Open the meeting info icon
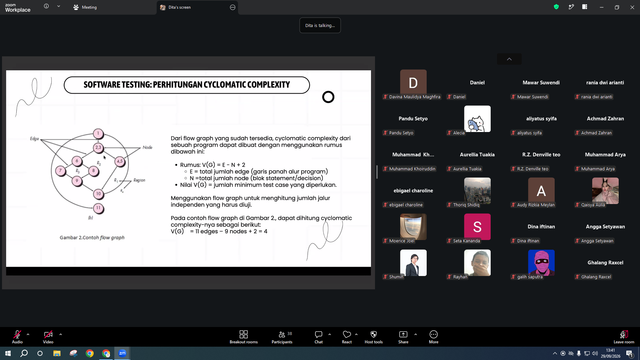 (x=46, y=7)
